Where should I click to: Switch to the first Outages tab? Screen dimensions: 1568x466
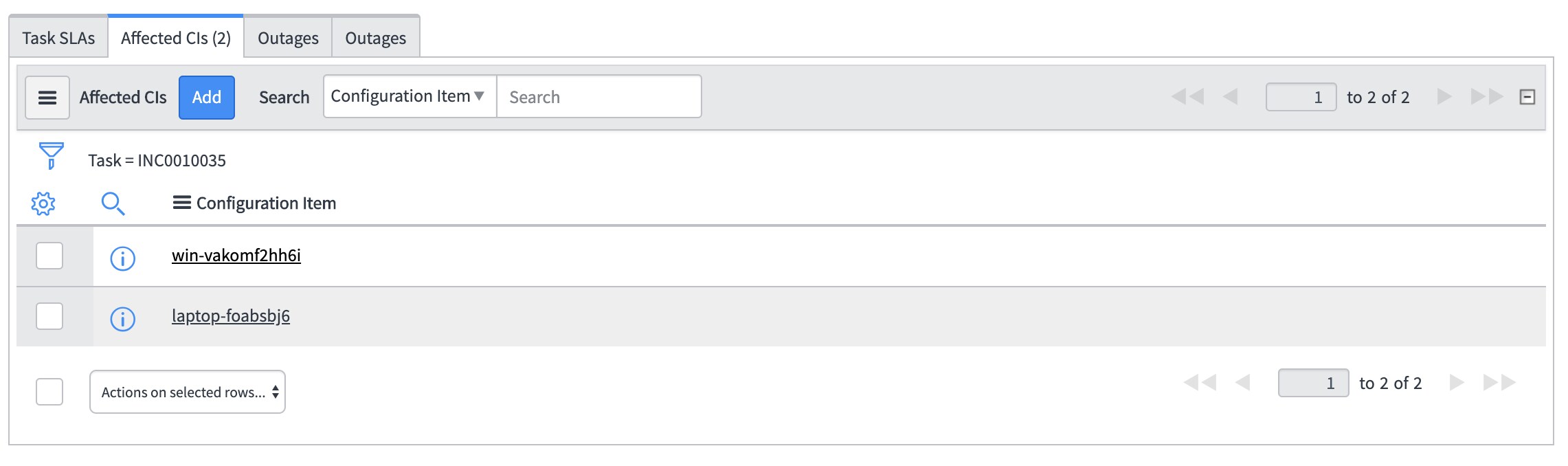[288, 38]
